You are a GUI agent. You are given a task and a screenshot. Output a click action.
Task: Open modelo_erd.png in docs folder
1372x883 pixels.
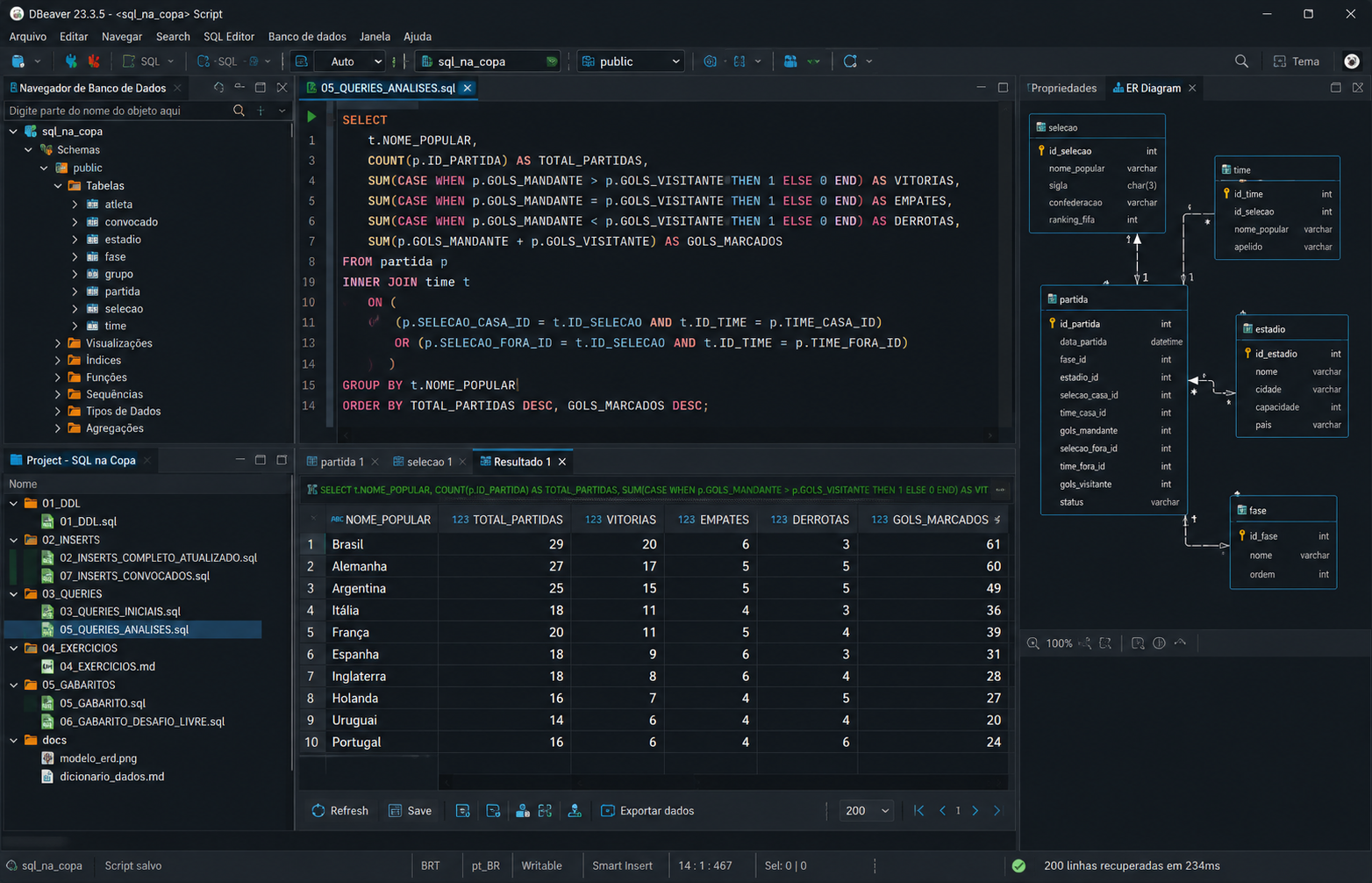(98, 758)
